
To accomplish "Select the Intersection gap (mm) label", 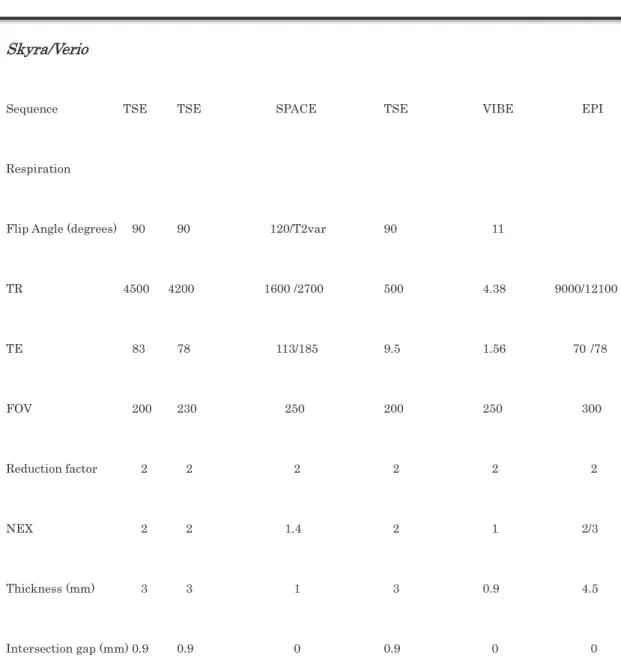I will point(67,649).
